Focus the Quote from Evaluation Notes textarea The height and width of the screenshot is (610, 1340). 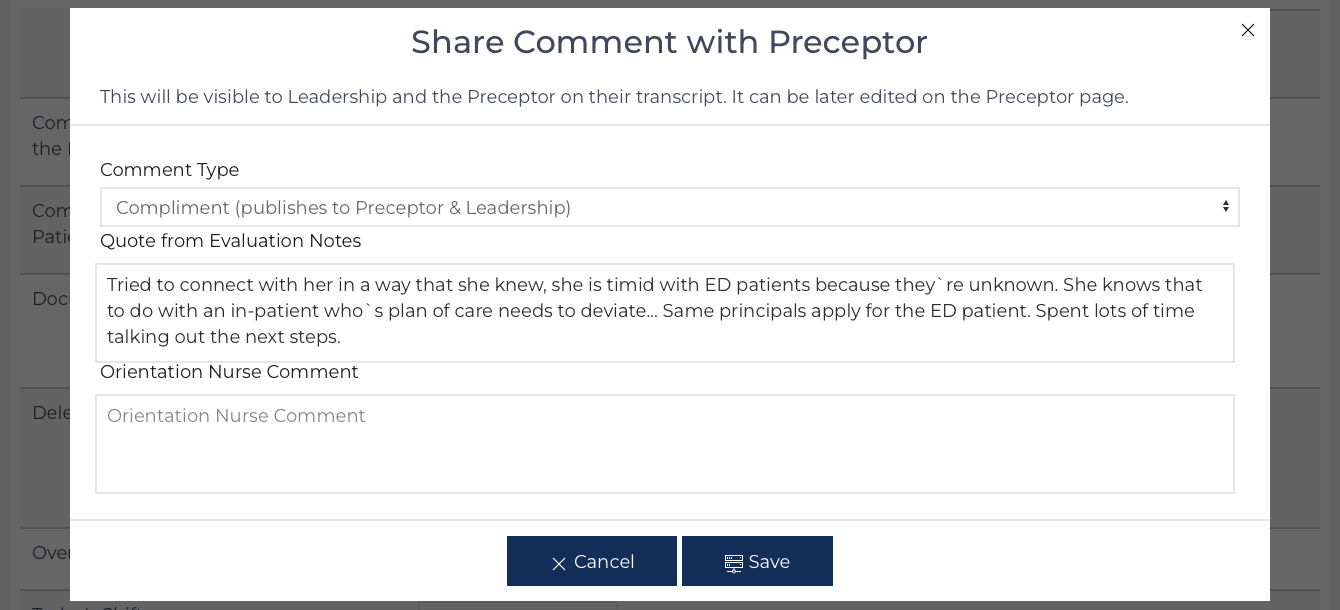pos(665,313)
